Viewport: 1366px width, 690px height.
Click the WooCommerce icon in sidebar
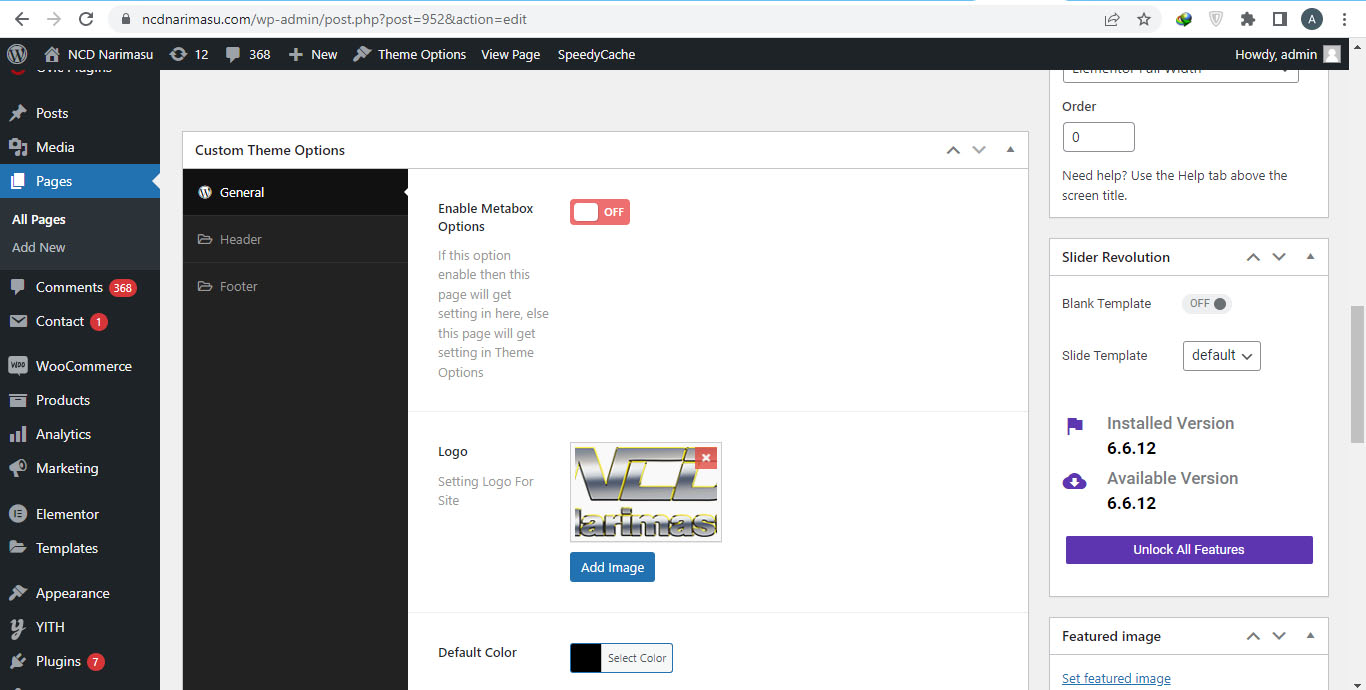click(18, 366)
